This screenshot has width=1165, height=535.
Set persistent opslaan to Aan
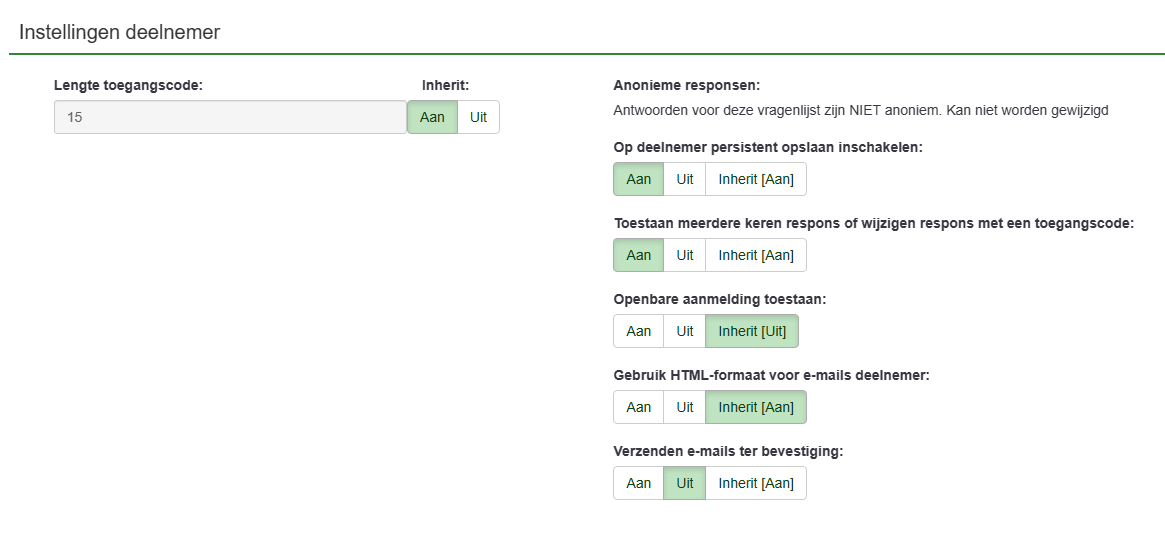pos(638,179)
